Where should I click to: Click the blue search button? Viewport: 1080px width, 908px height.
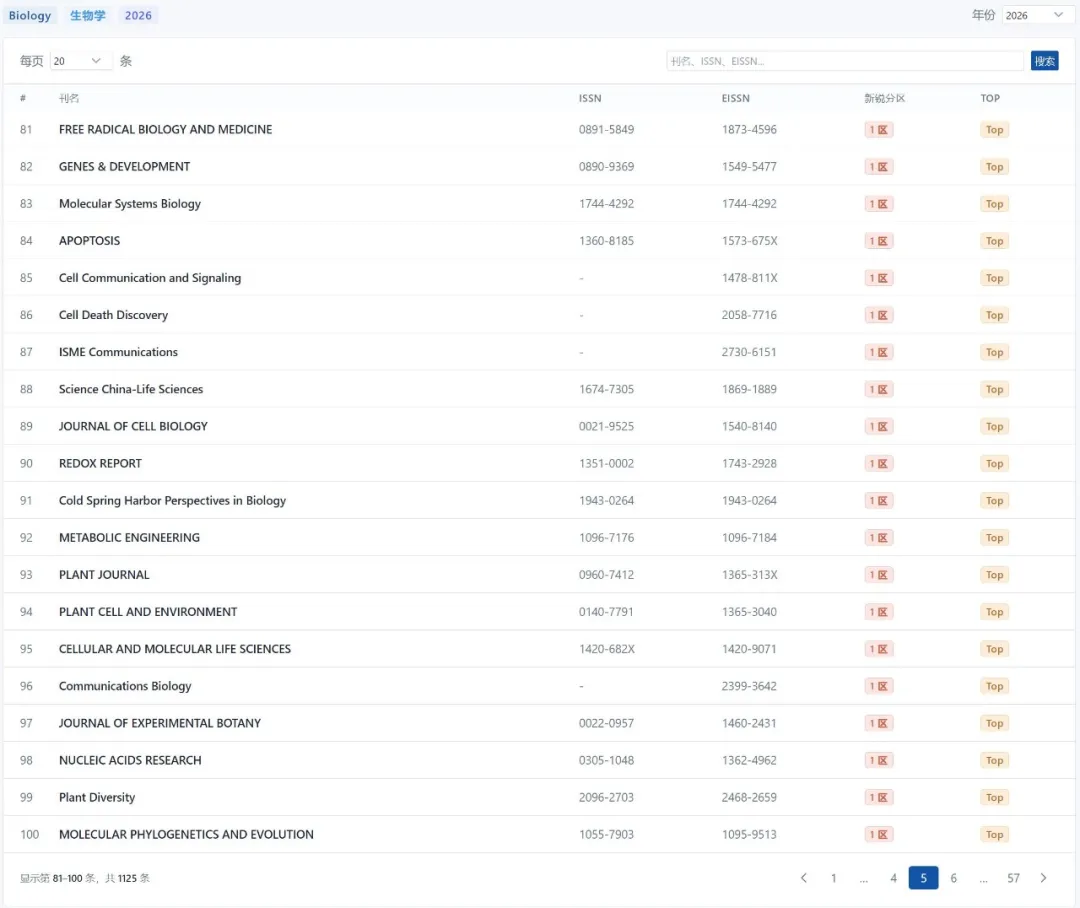pyautogui.click(x=1044, y=61)
